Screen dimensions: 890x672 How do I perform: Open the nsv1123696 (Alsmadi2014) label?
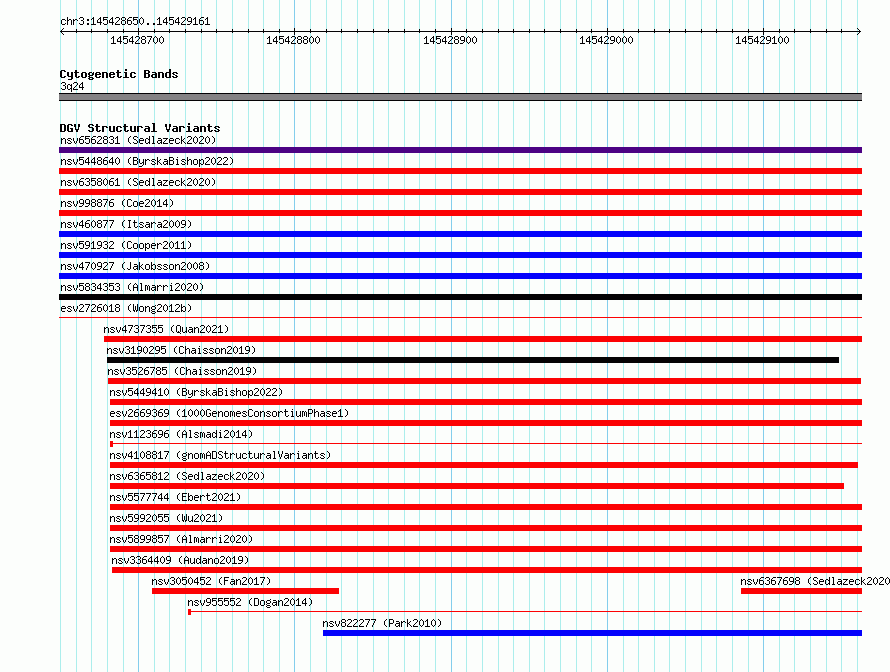click(x=181, y=434)
